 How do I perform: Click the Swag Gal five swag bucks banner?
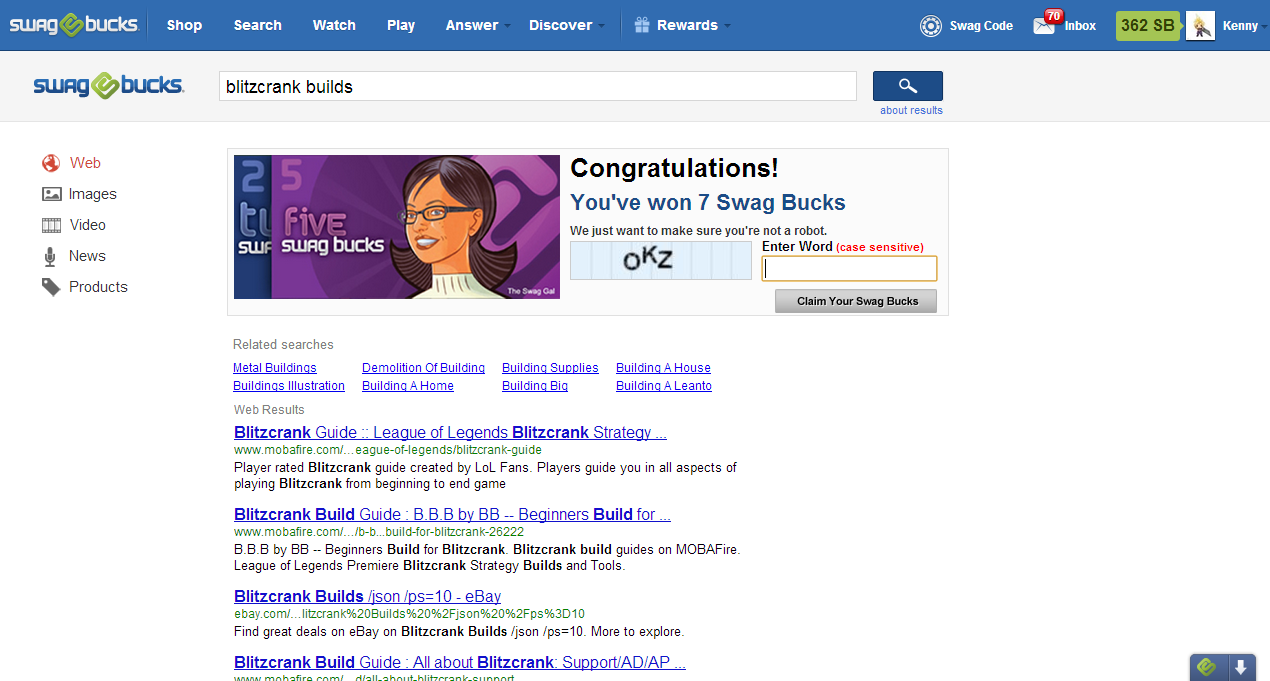pos(397,227)
